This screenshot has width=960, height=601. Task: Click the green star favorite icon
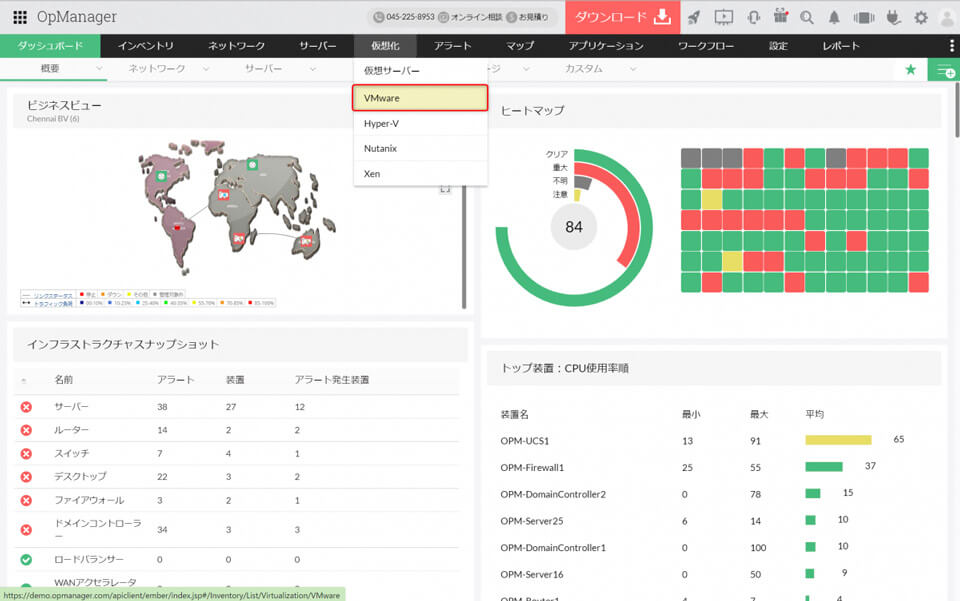(910, 69)
